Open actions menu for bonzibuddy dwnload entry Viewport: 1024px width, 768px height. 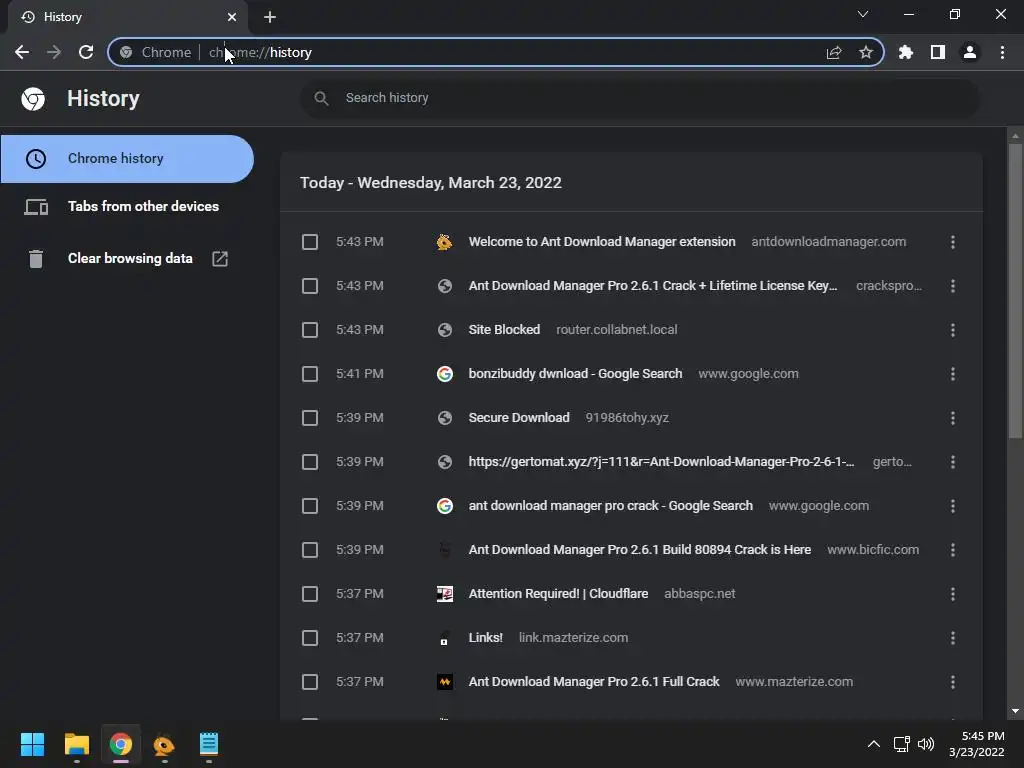tap(953, 374)
